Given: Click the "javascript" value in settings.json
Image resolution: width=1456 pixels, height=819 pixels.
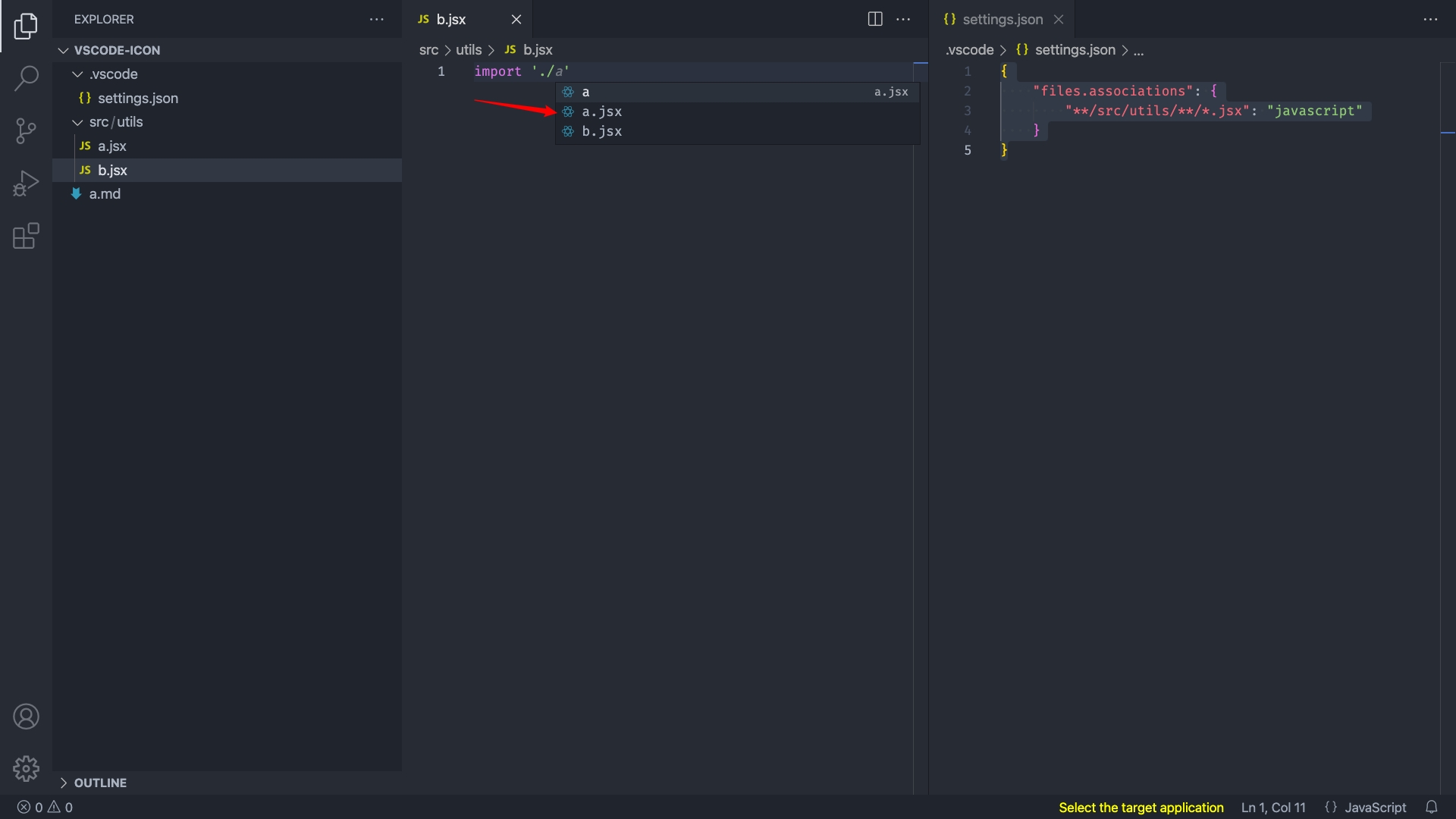Looking at the screenshot, I should (x=1314, y=111).
